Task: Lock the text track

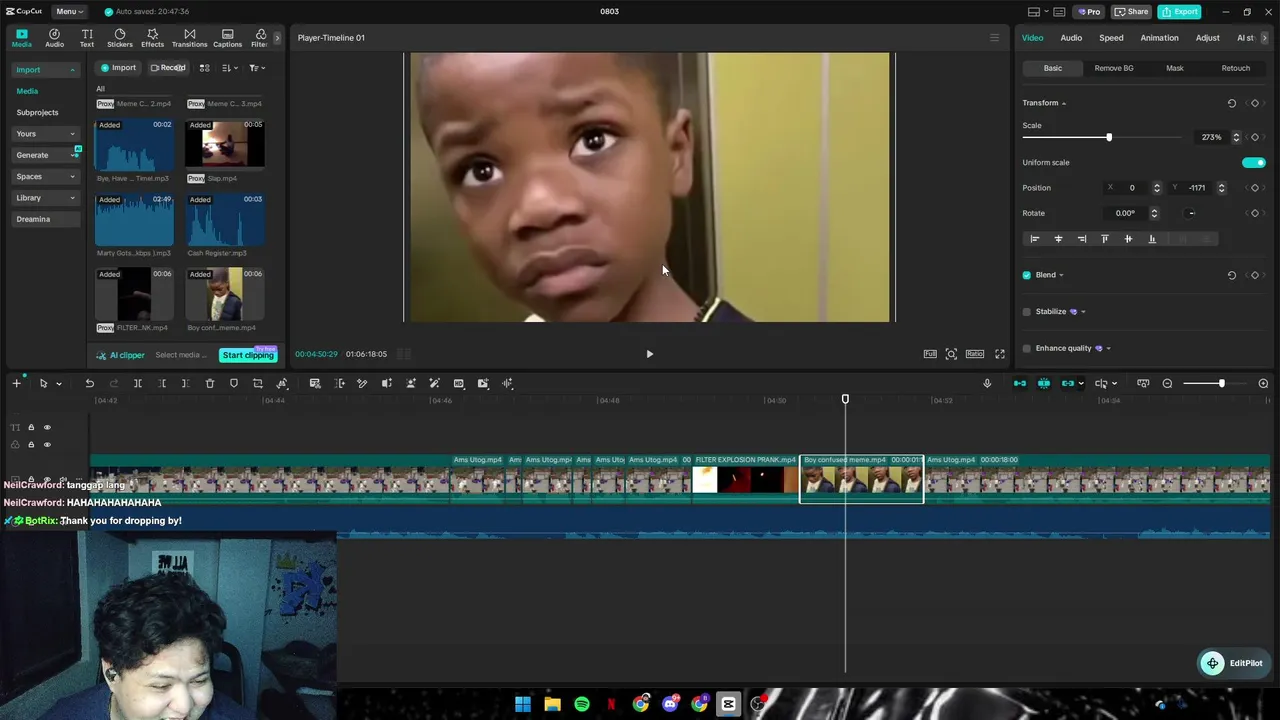Action: point(31,428)
